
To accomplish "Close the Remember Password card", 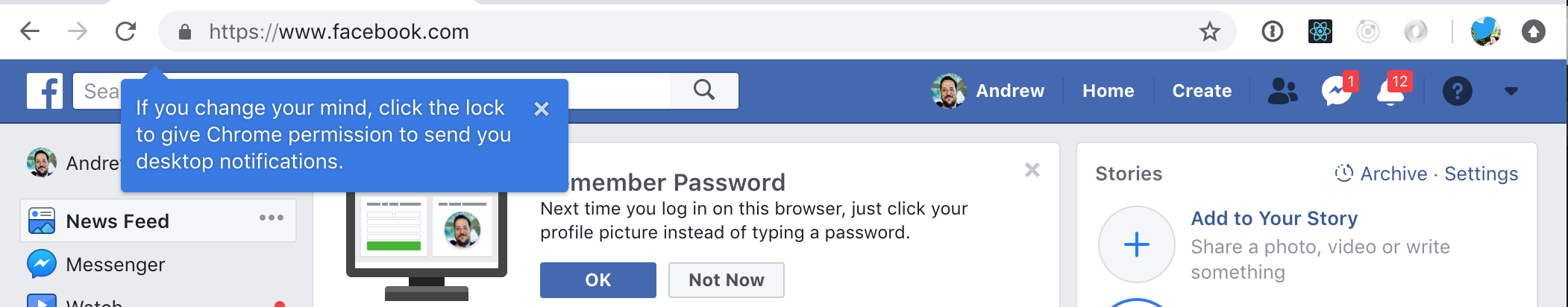I will [1032, 170].
